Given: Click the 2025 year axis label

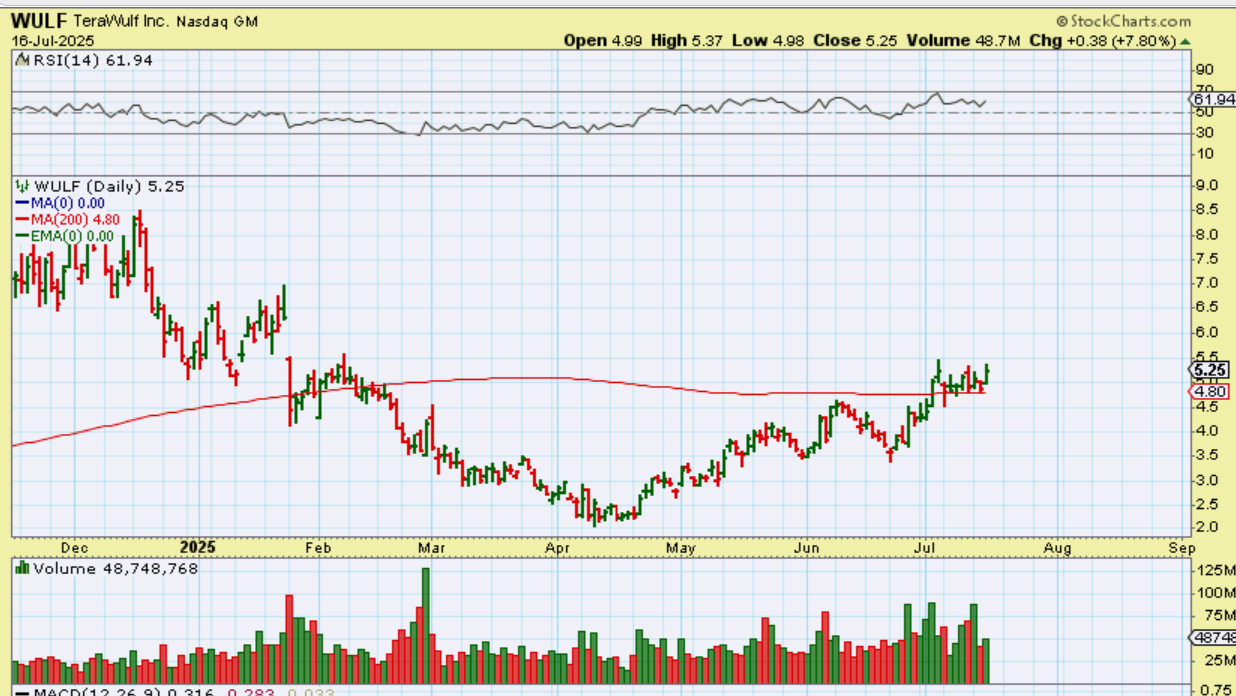Looking at the screenshot, I should (196, 548).
